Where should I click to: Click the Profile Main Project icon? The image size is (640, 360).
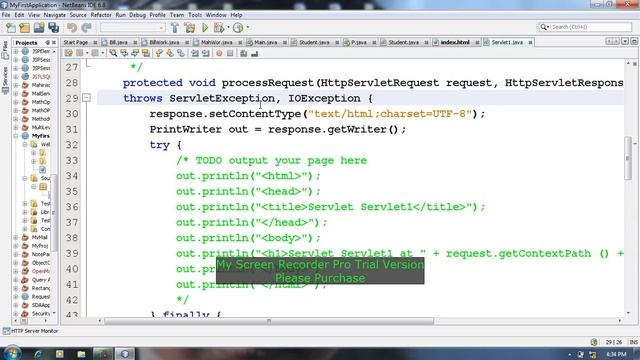pyautogui.click(x=238, y=28)
